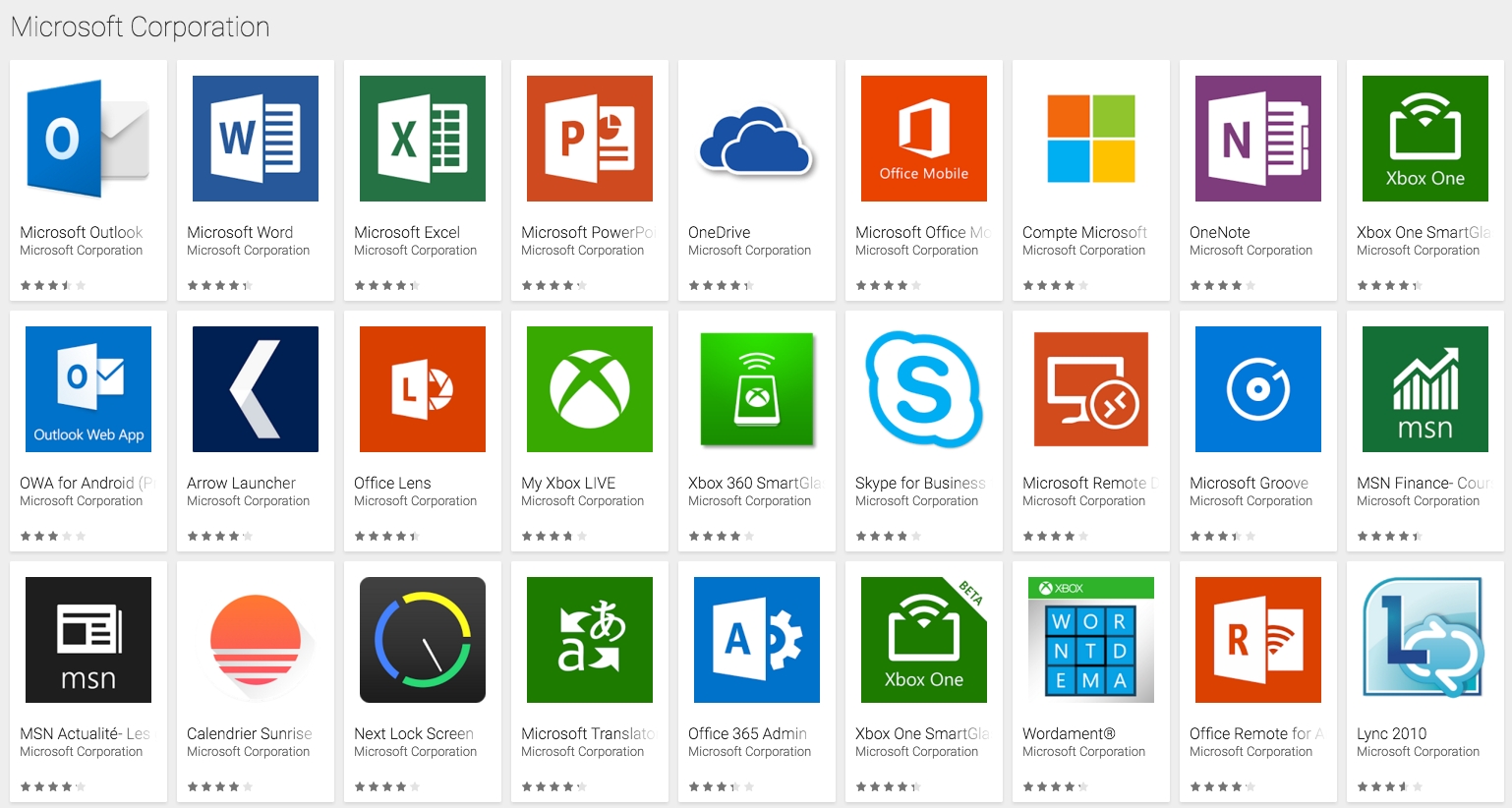Click the Xbox One icon without BETA ribbon
This screenshot has height=808, width=1512.
(x=1425, y=139)
